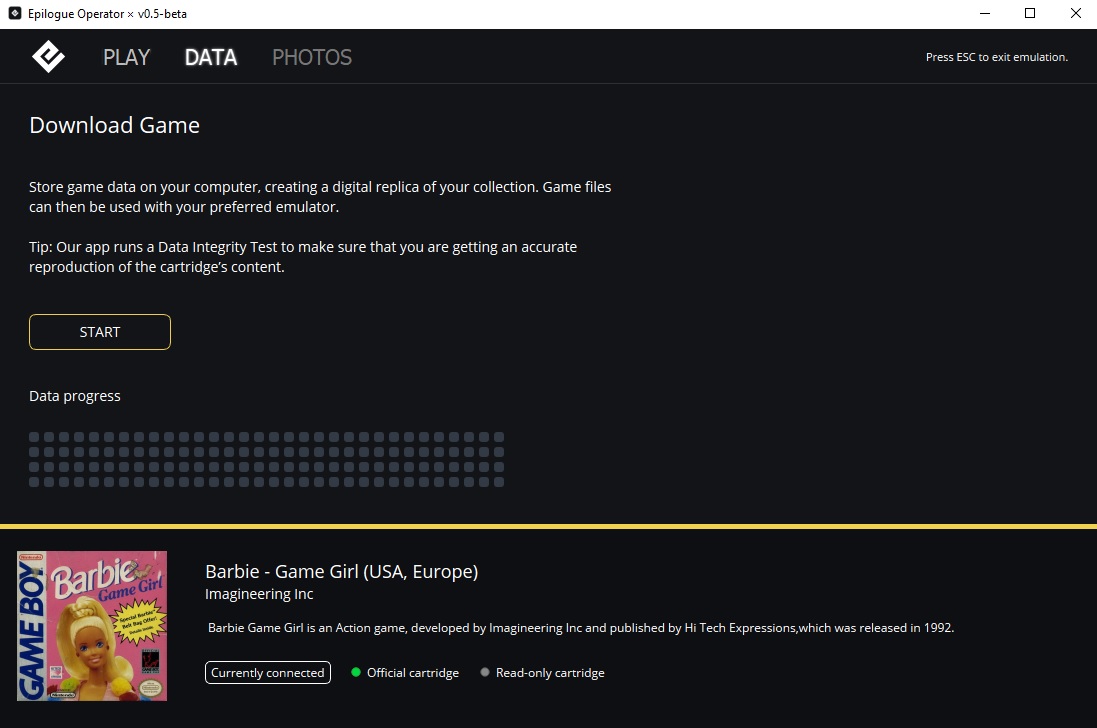Click the Data progress block grid
Viewport: 1097px width, 728px height.
[x=266, y=459]
